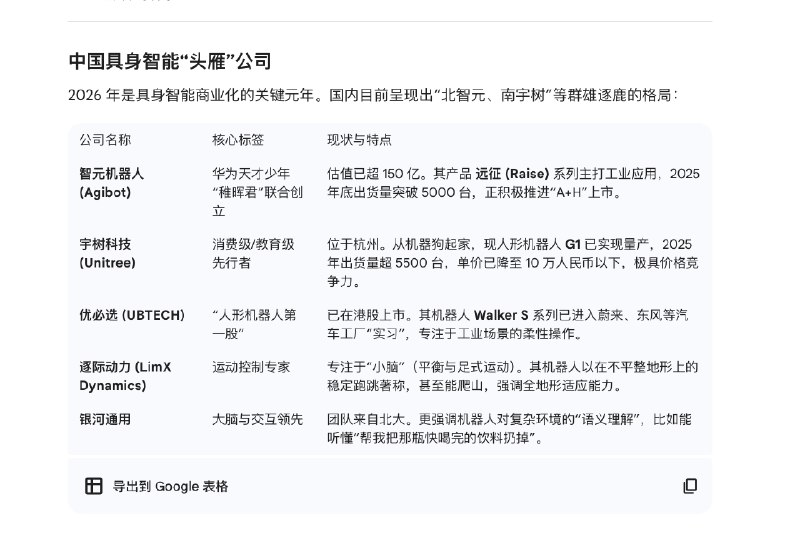Select the 优必选 (UBTECH) company cell
The image size is (800, 538).
132,315
